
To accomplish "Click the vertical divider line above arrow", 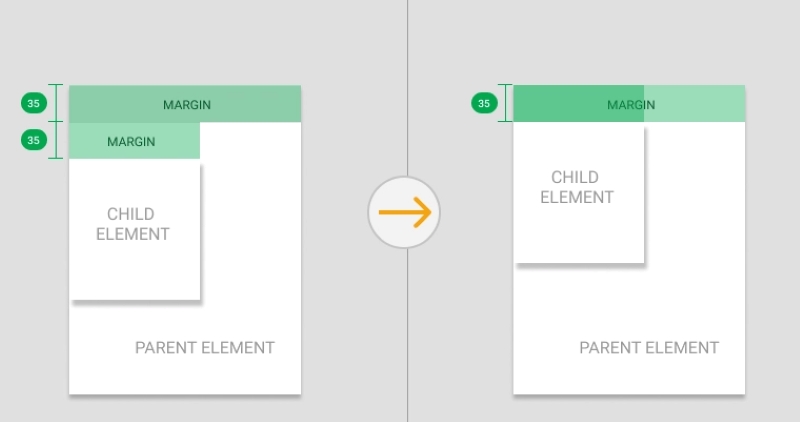I will [x=407, y=88].
